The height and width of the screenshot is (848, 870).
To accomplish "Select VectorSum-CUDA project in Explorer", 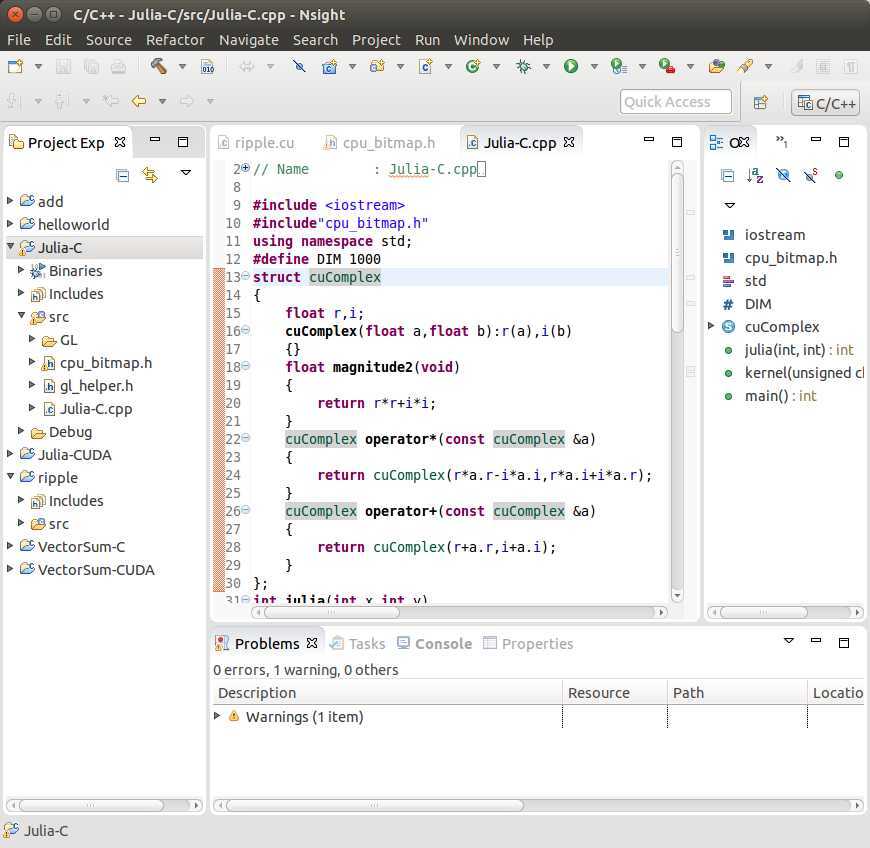I will [96, 569].
